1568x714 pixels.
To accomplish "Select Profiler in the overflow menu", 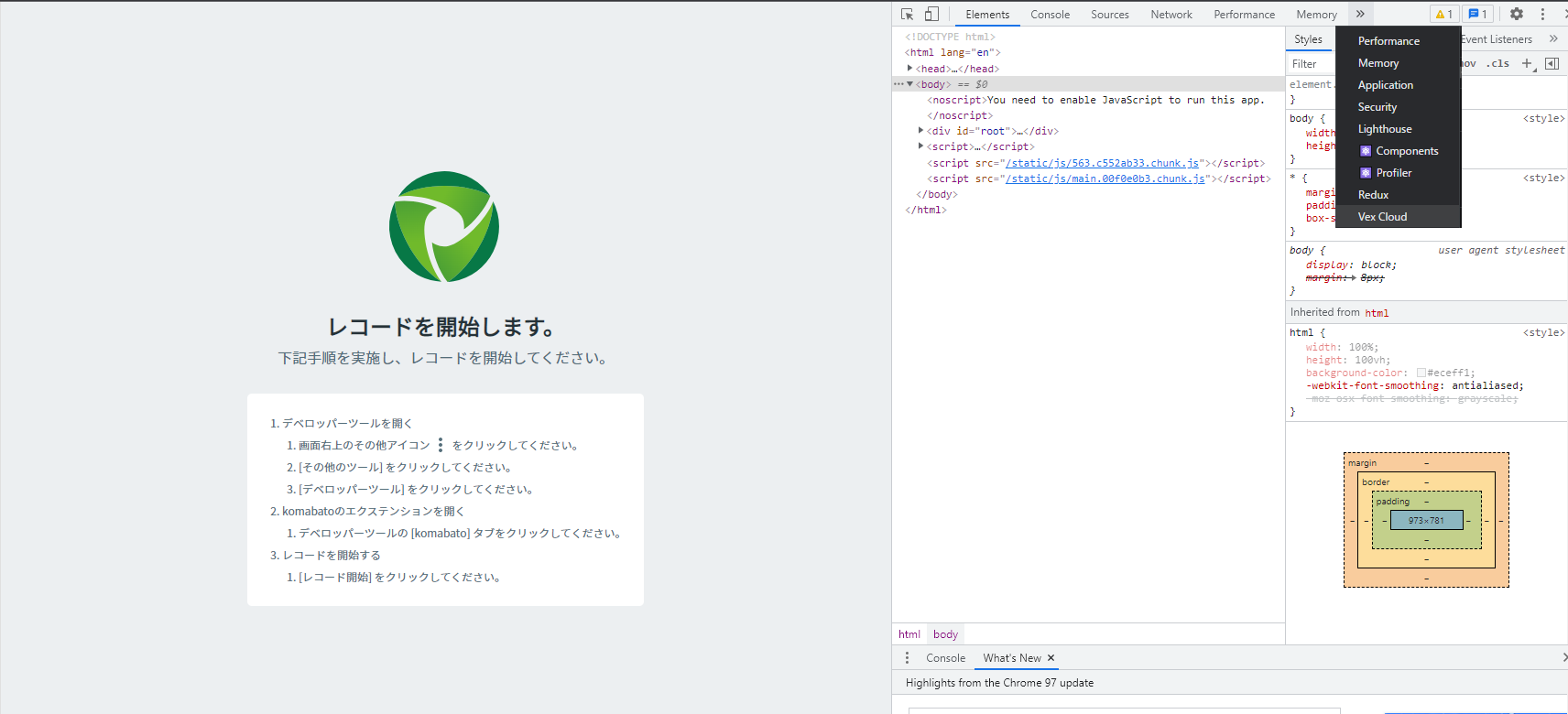I will tap(1398, 173).
